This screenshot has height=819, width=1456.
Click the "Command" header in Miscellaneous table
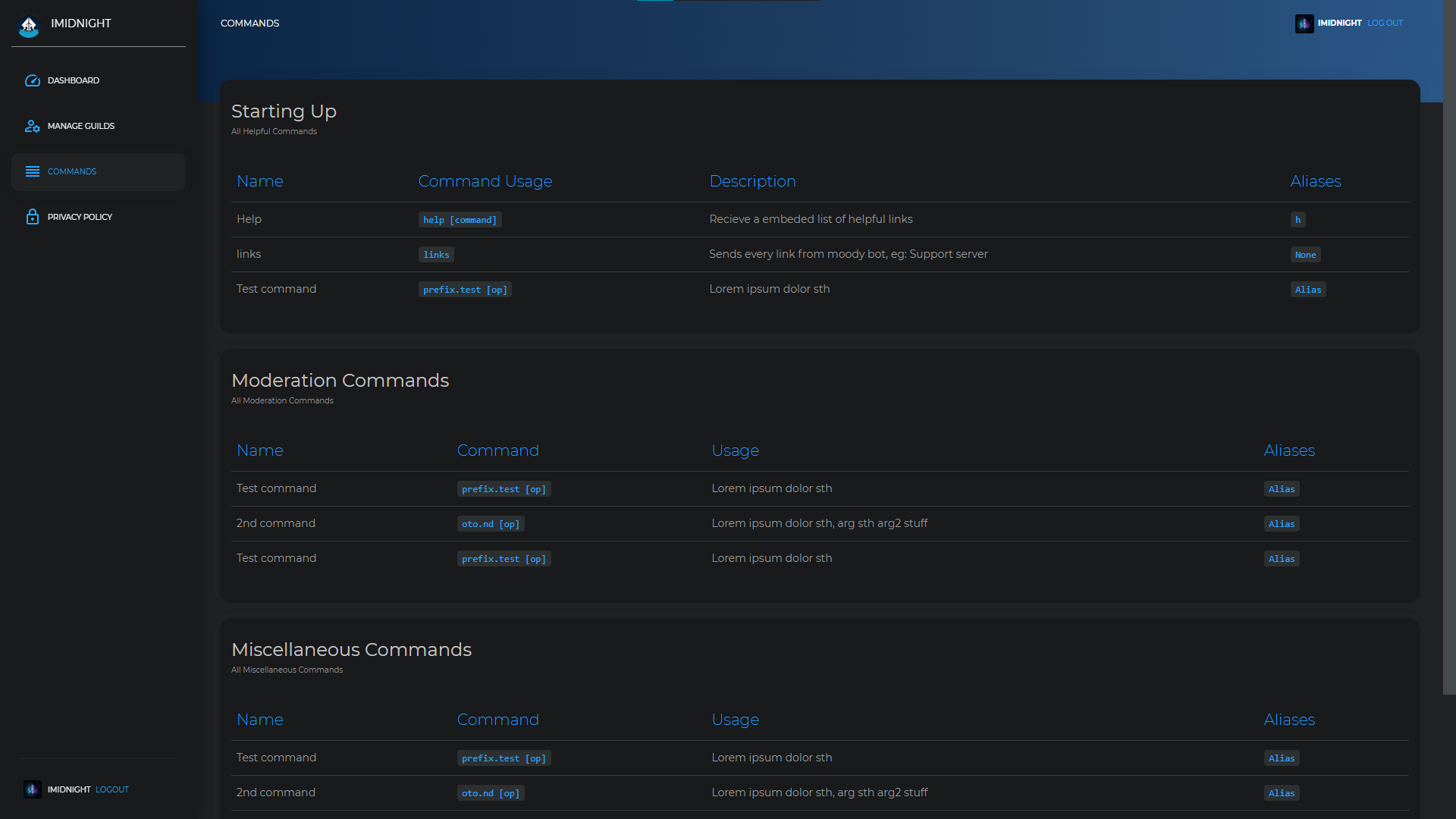coord(497,720)
